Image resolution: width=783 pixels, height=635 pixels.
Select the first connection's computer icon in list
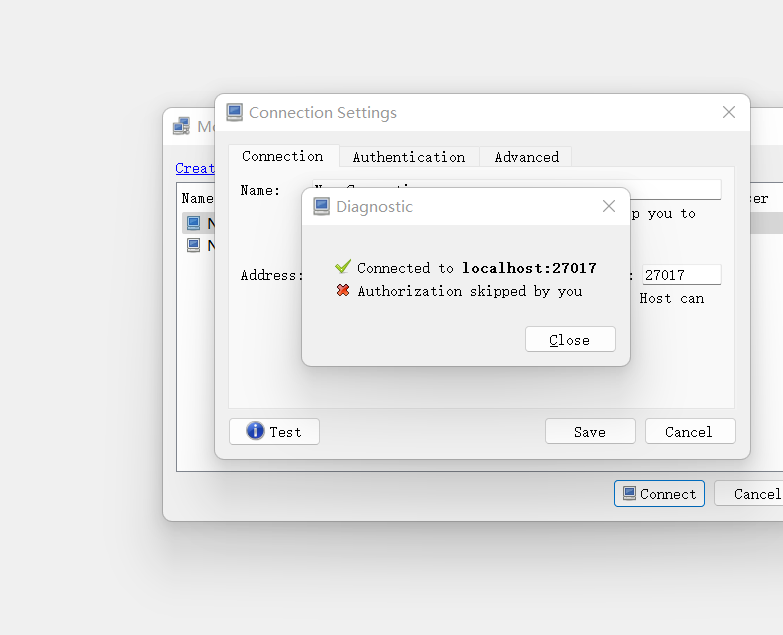(194, 223)
